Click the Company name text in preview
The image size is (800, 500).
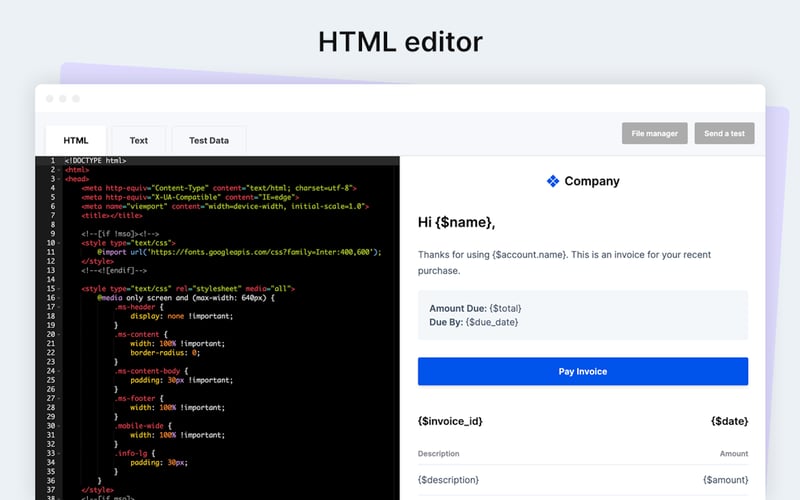[592, 181]
